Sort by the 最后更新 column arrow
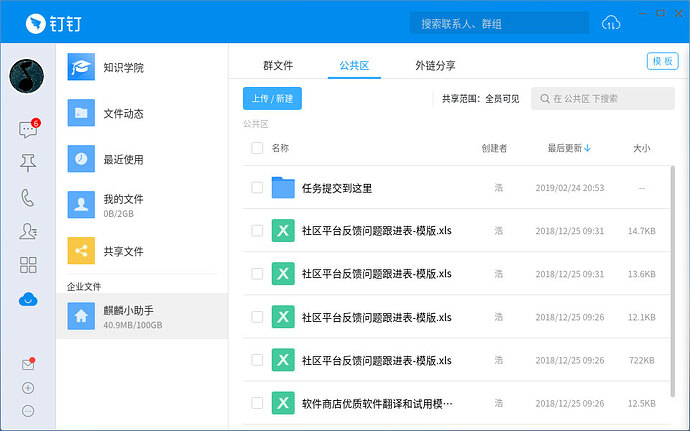This screenshot has width=690, height=431. [x=587, y=148]
